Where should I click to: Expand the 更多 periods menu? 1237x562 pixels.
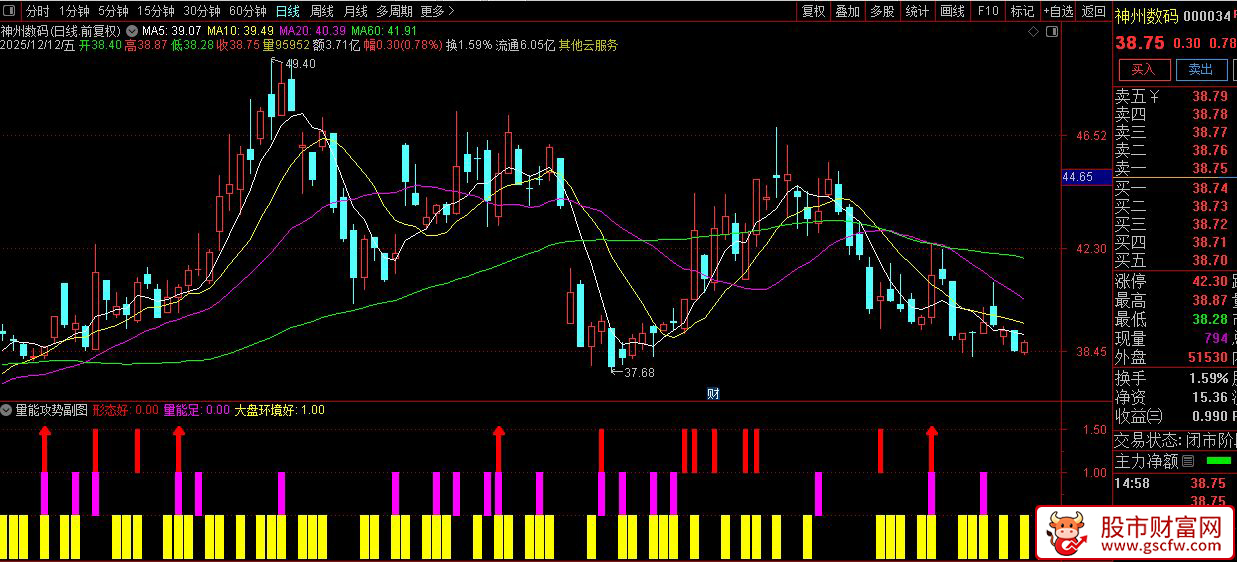437,11
